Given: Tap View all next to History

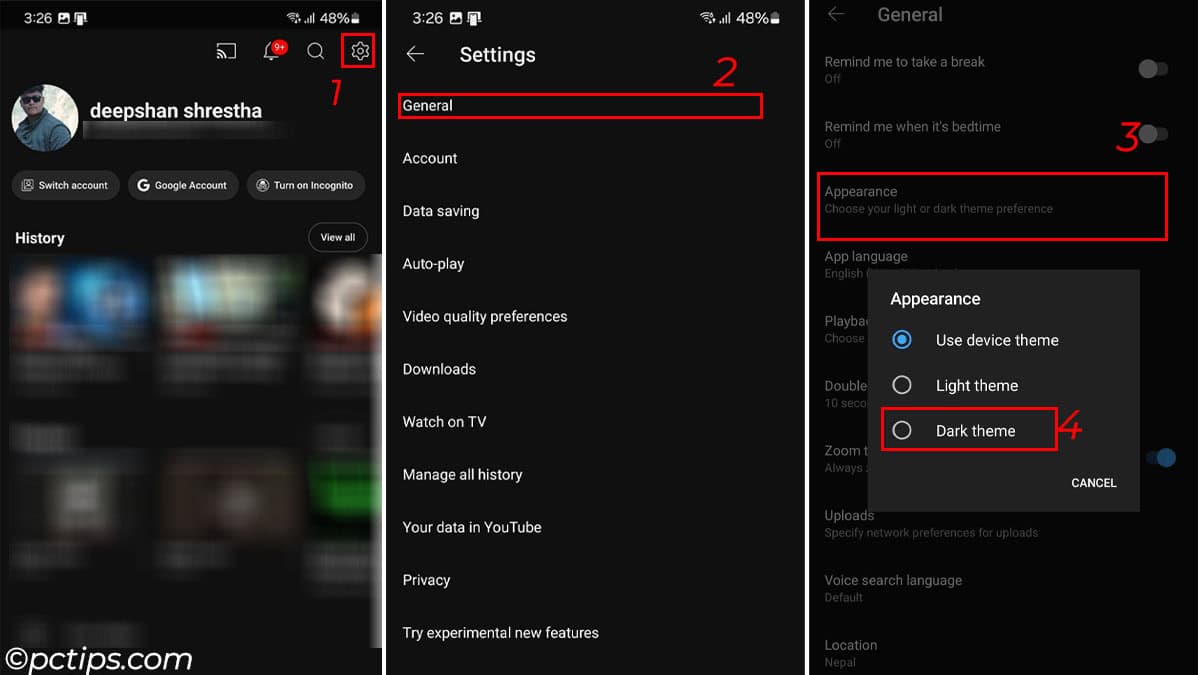Looking at the screenshot, I should point(338,237).
